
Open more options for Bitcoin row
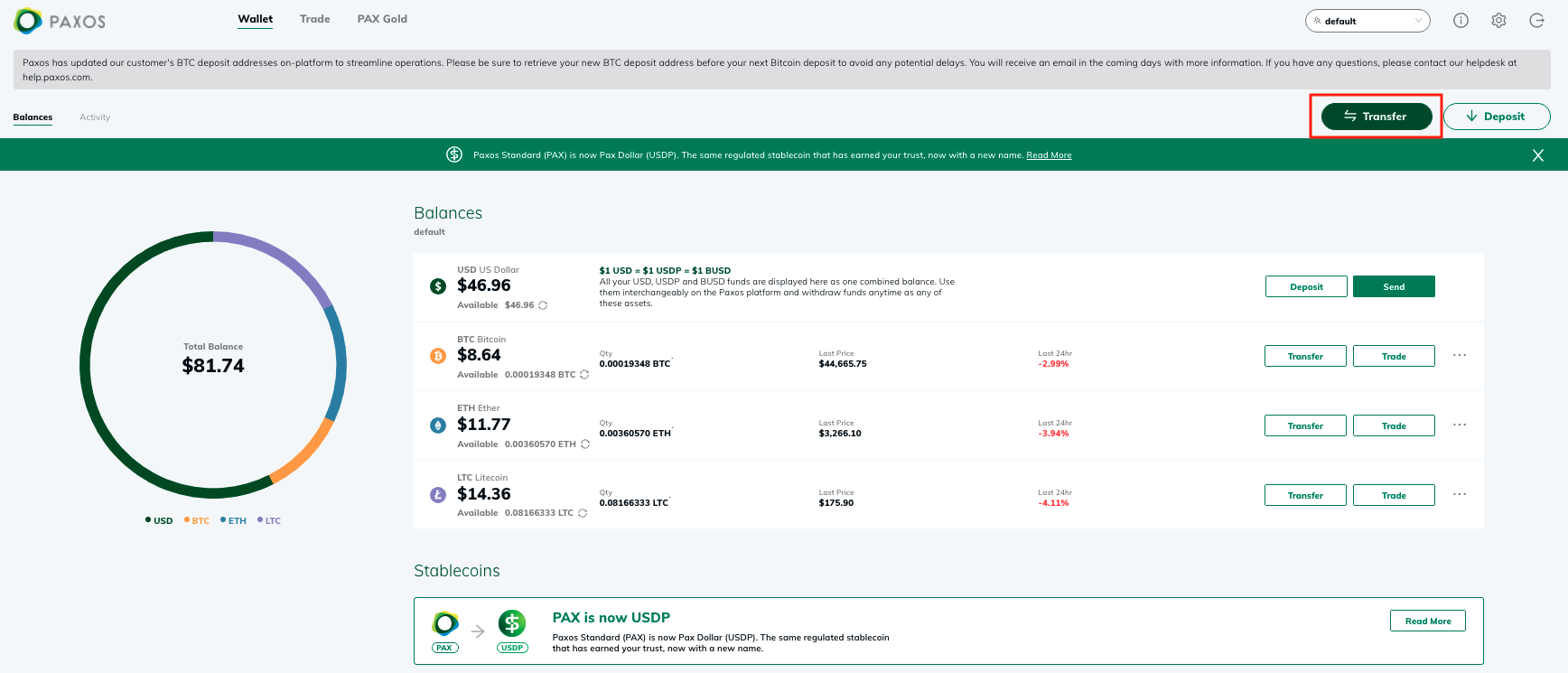point(1460,355)
